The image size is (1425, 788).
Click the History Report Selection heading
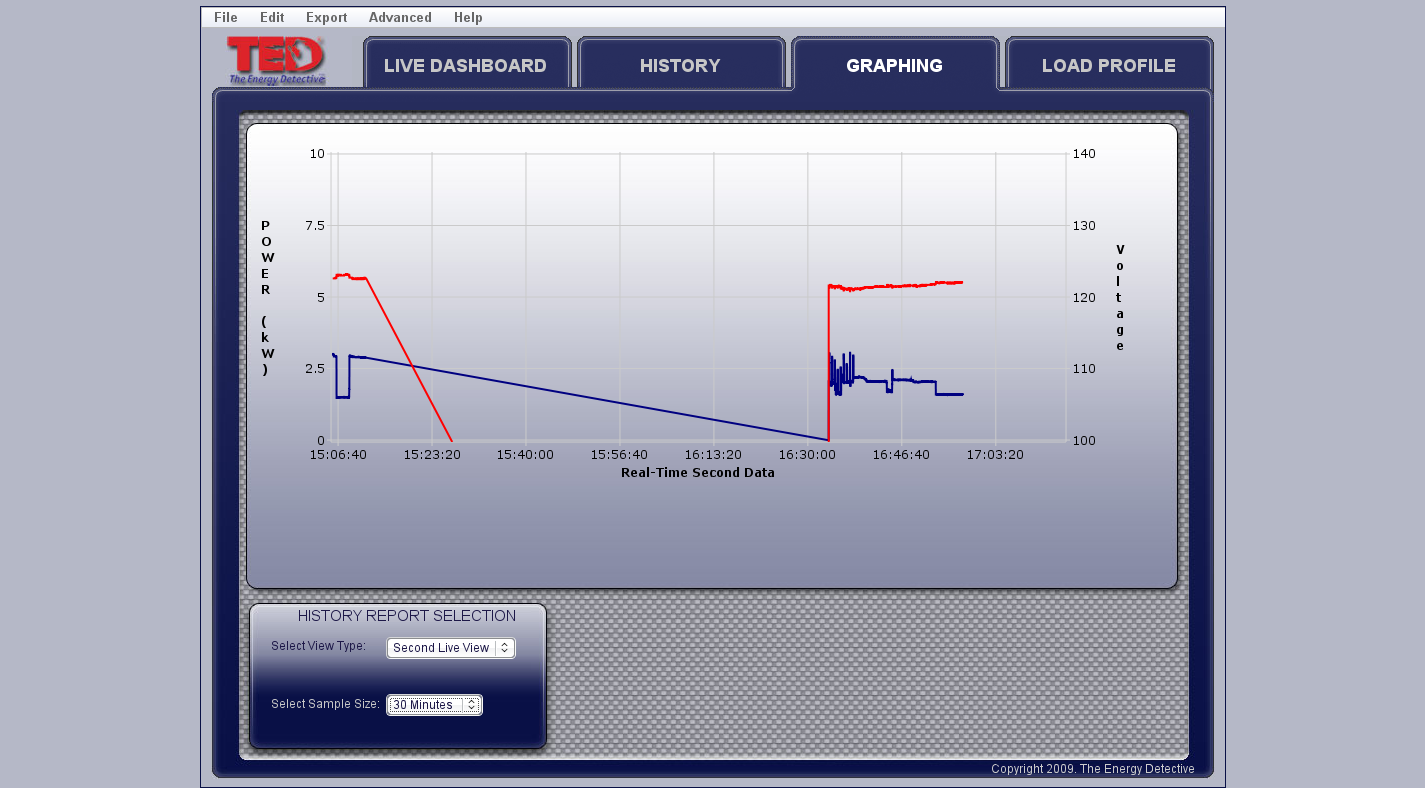click(x=406, y=616)
